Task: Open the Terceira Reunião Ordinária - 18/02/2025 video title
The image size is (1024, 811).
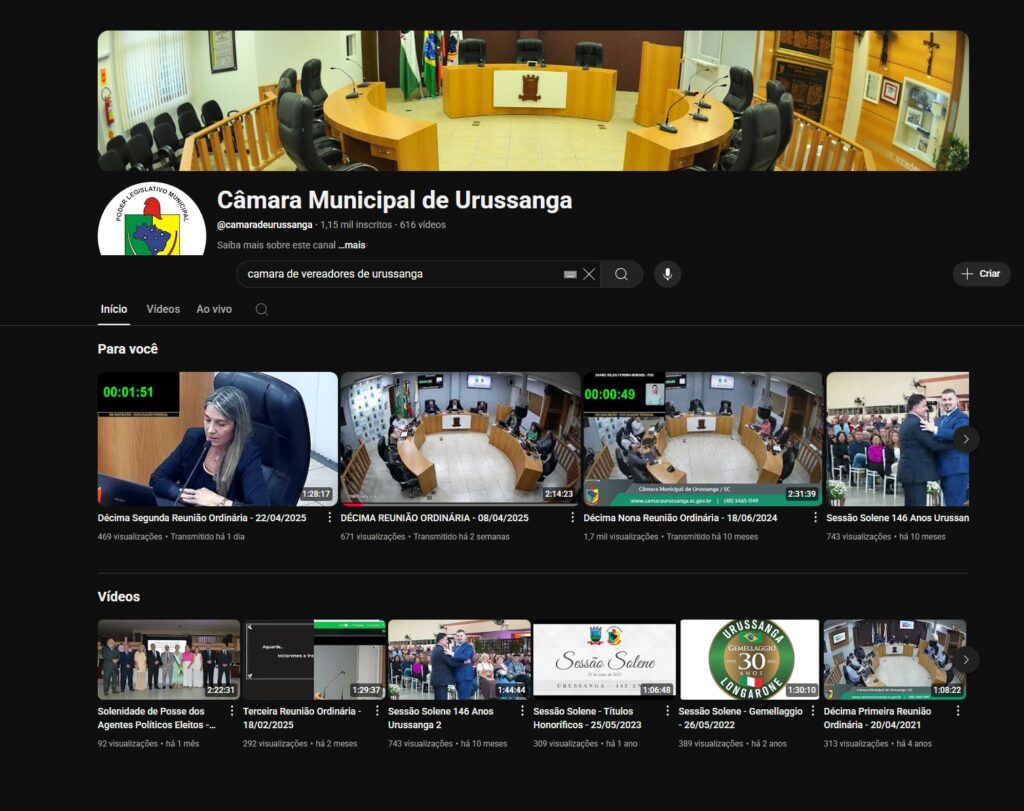Action: coord(301,718)
